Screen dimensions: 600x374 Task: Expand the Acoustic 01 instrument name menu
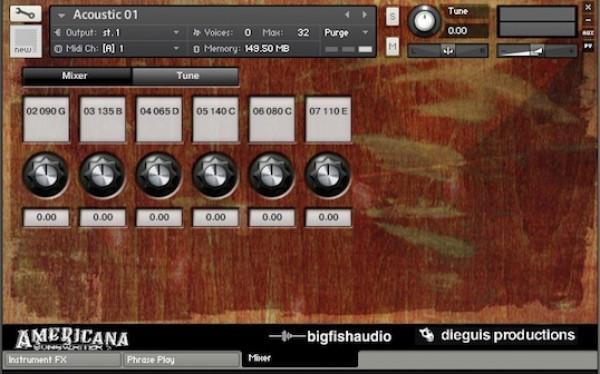coord(61,15)
